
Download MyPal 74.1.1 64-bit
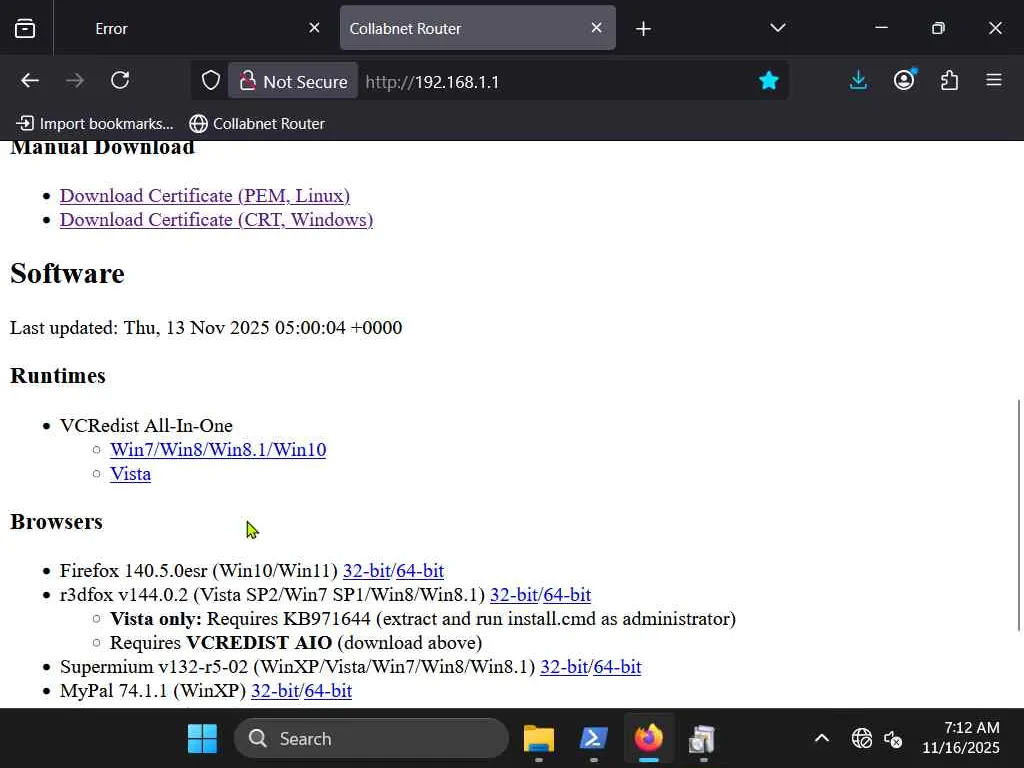(328, 690)
